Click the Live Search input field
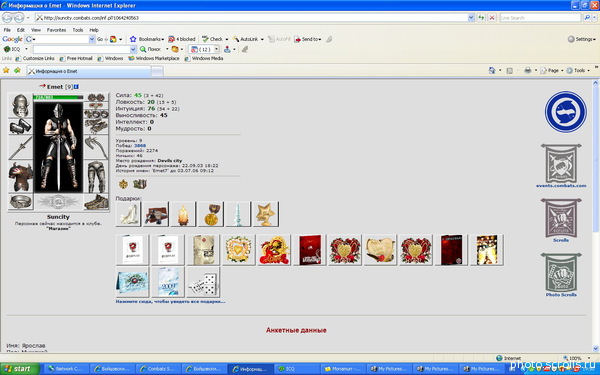The width and height of the screenshot is (600, 375). (540, 18)
